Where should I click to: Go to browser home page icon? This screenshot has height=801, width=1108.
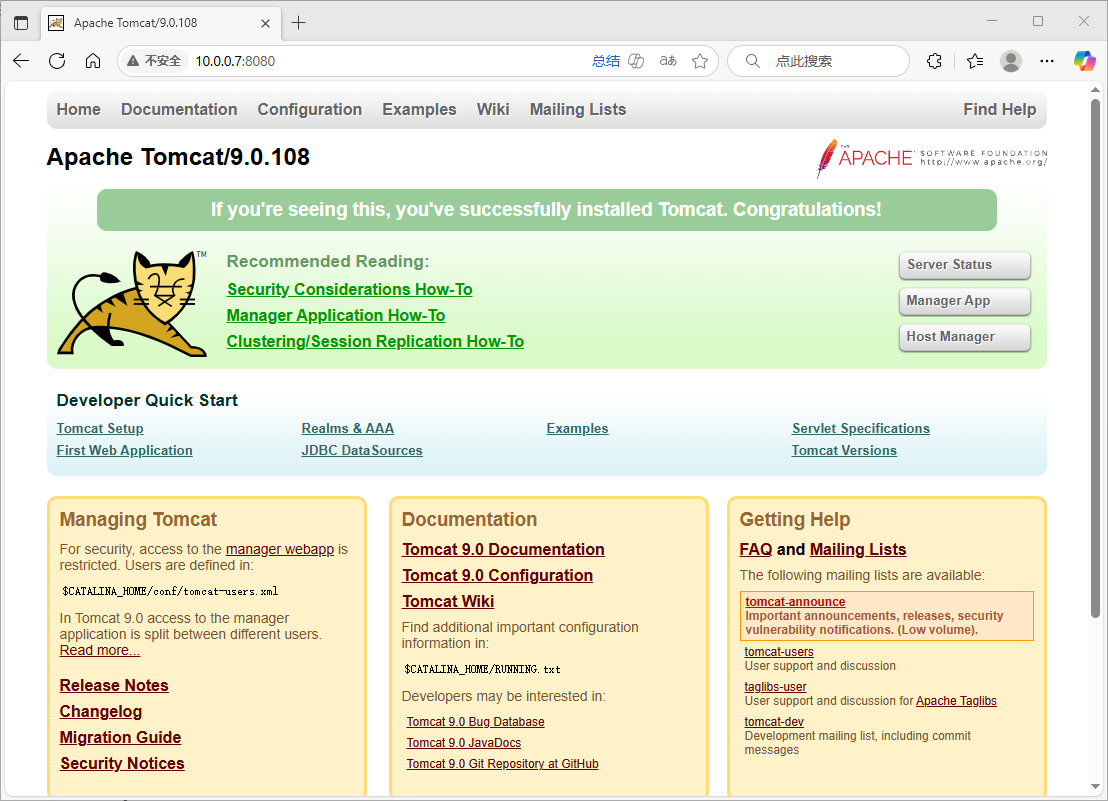(x=93, y=61)
